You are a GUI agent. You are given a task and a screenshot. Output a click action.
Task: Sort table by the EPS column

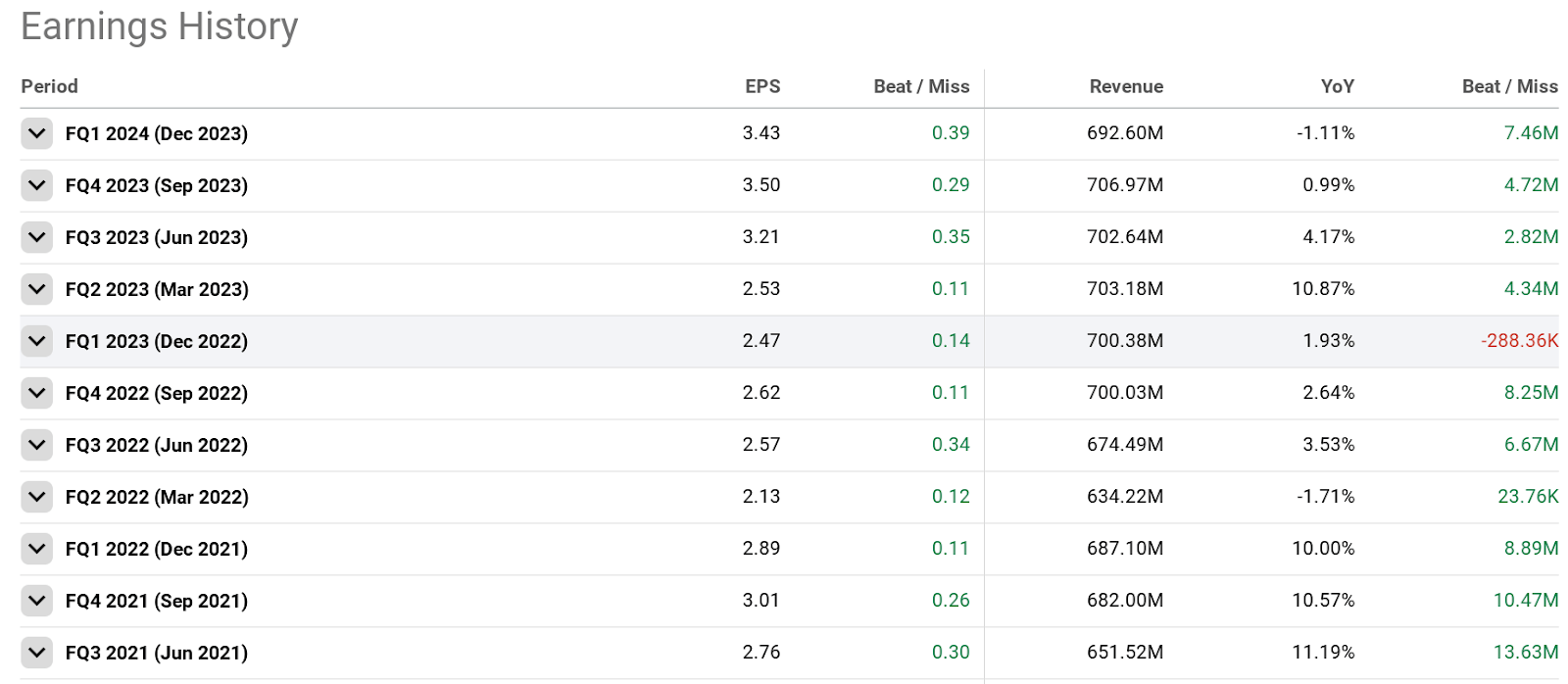tap(762, 86)
